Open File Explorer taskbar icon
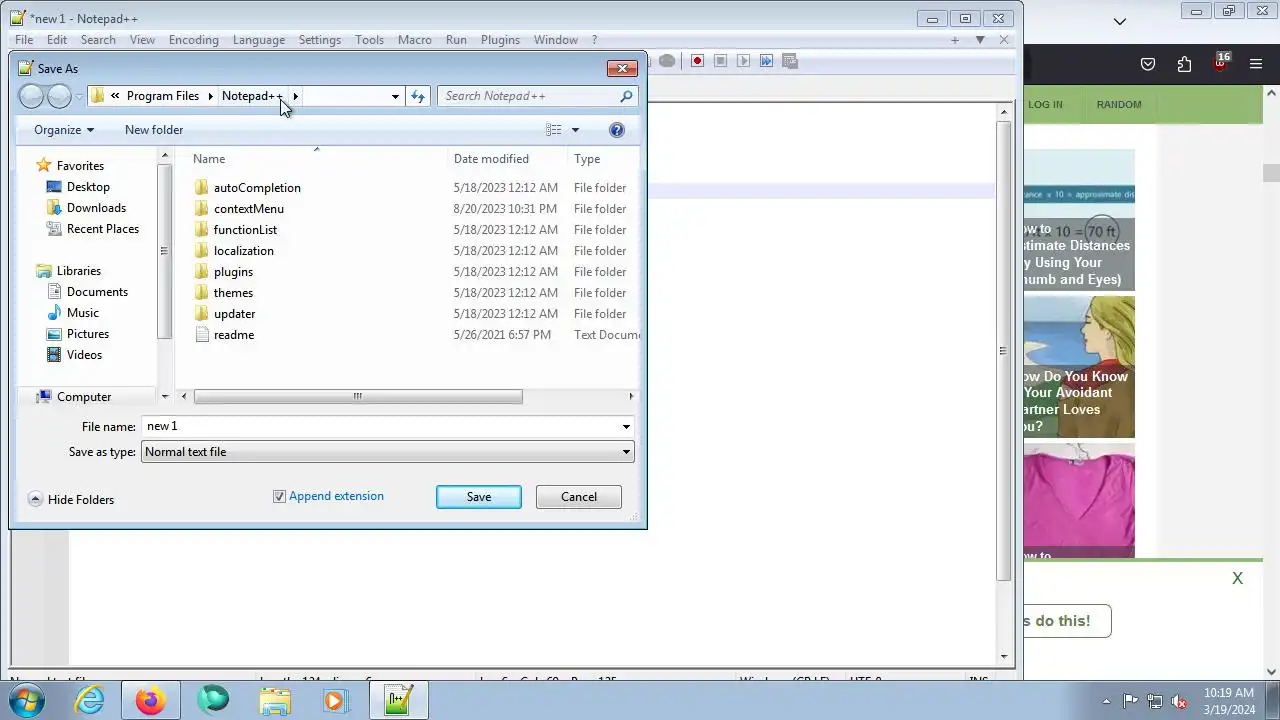1280x720 pixels. tap(274, 701)
